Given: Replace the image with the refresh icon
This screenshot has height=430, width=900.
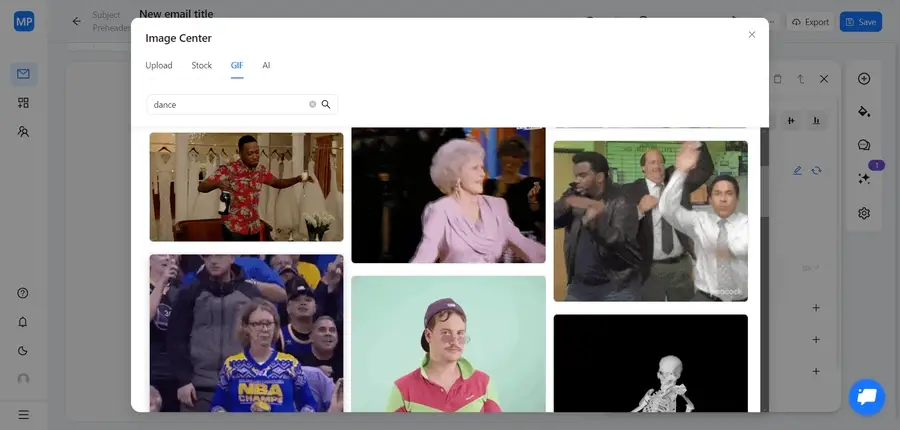Looking at the screenshot, I should tap(816, 171).
